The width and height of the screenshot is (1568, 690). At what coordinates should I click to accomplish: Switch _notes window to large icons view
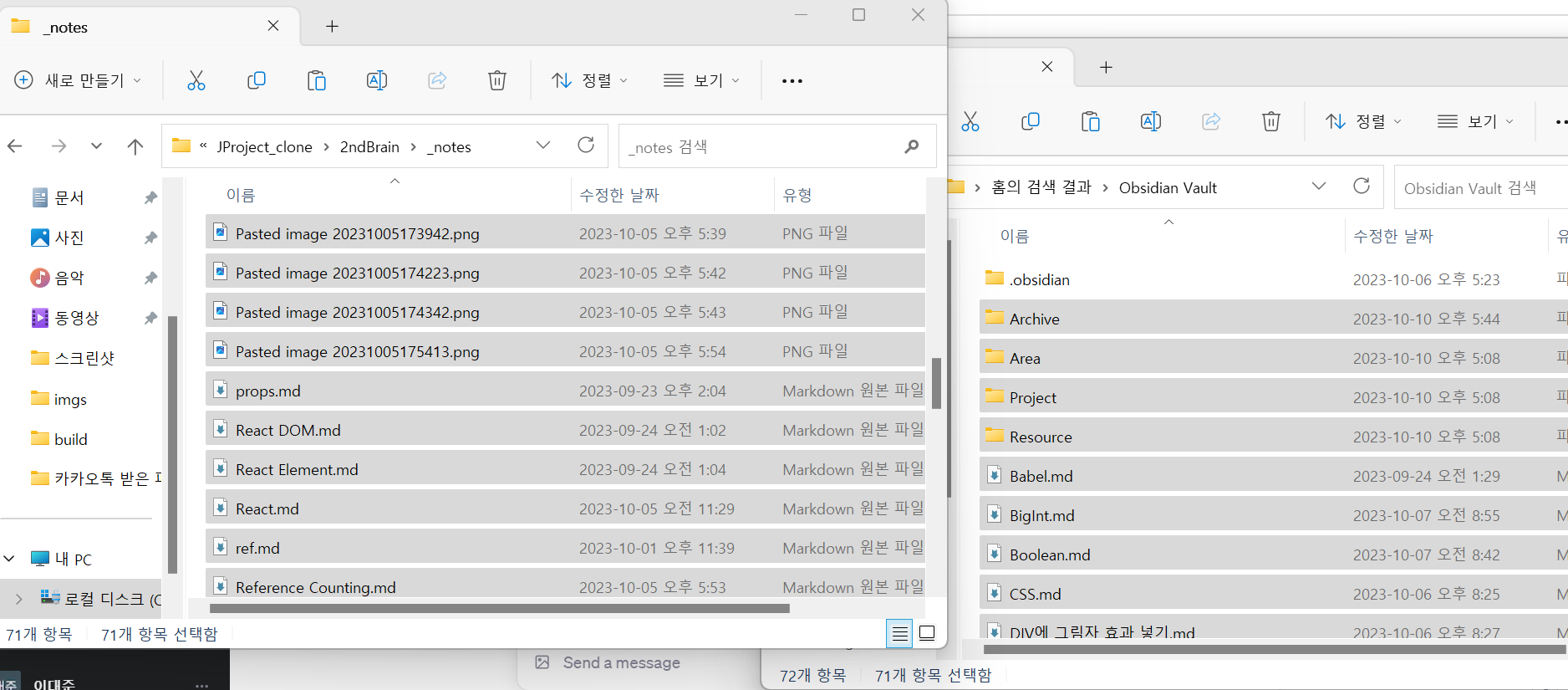click(x=927, y=634)
